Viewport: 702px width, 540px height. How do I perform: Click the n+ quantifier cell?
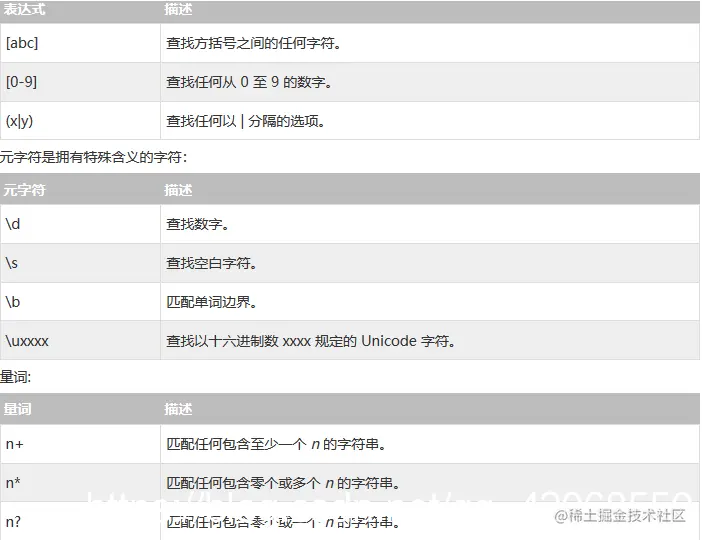pyautogui.click(x=80, y=444)
